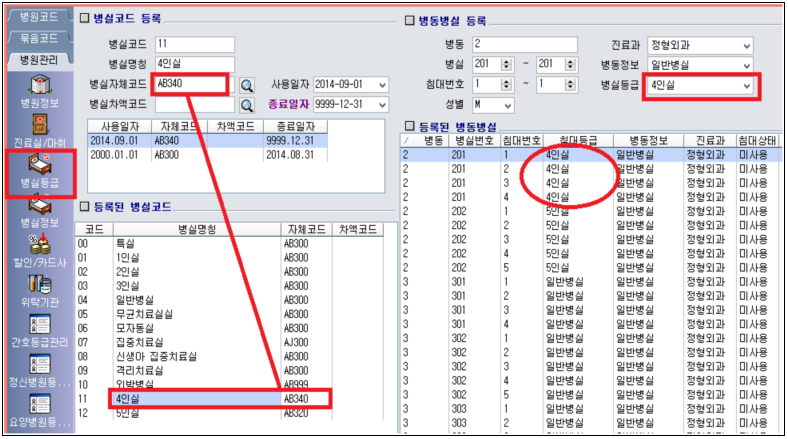
Task: Select the 병실등급 bed icon
Action: pyautogui.click(x=35, y=164)
